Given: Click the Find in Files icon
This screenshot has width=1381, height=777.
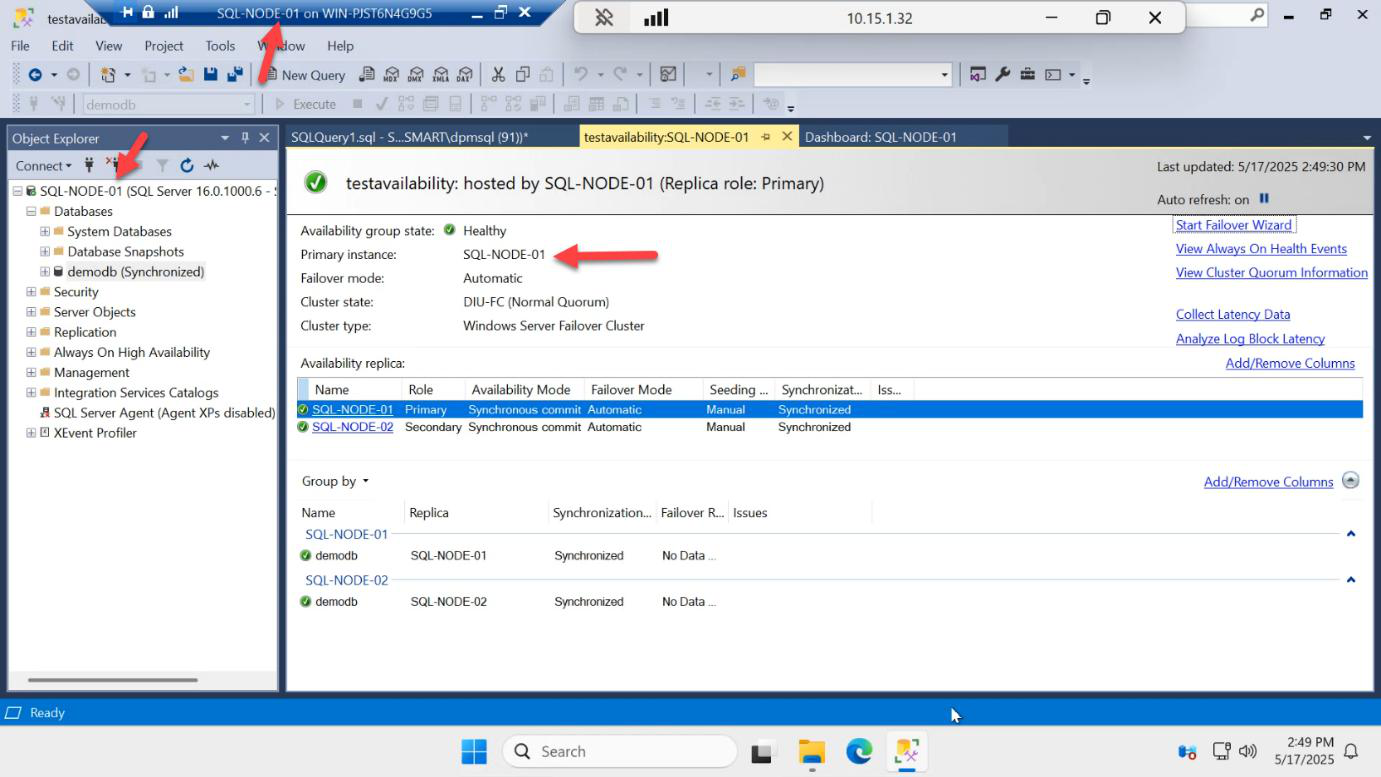Looking at the screenshot, I should (738, 75).
